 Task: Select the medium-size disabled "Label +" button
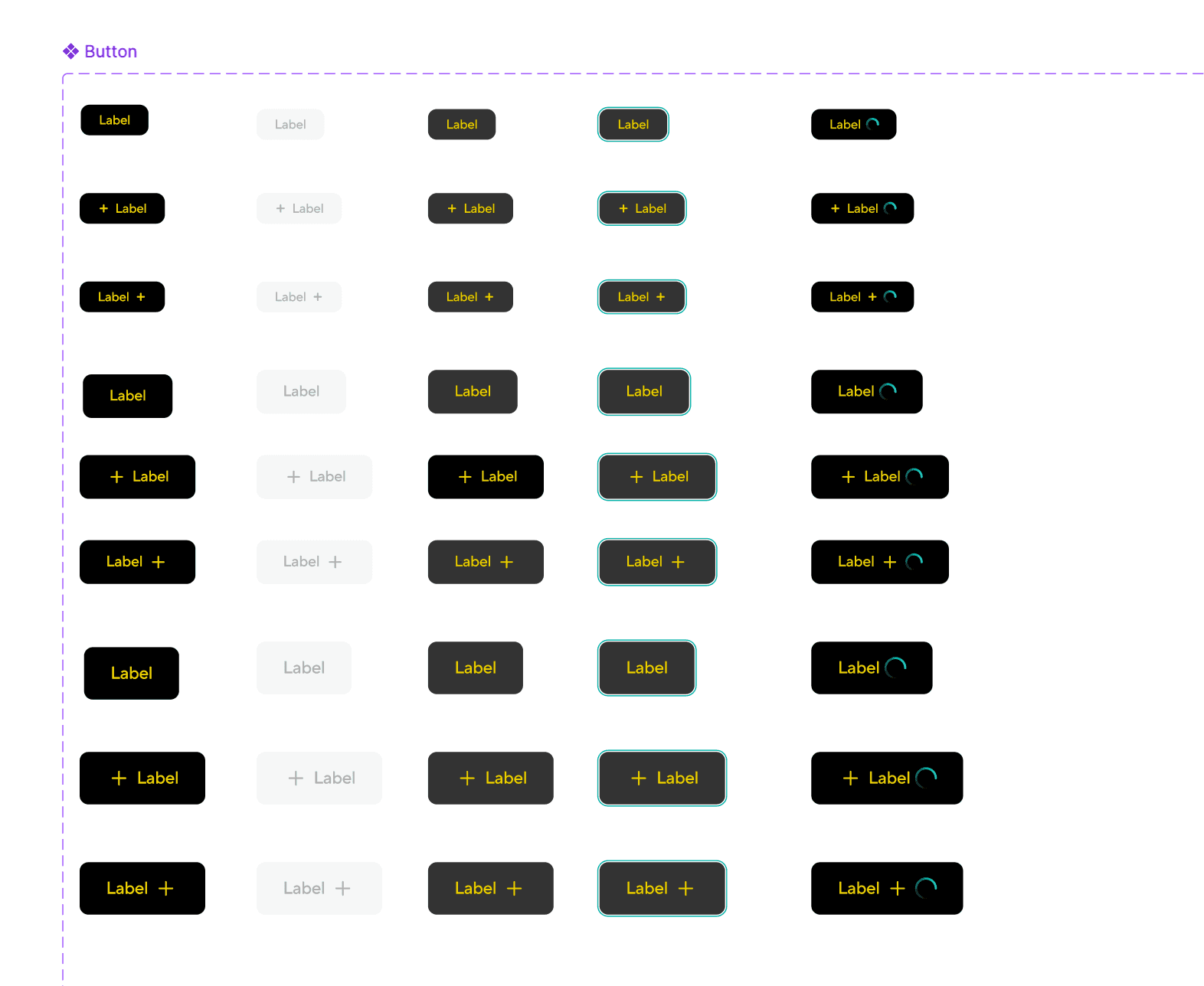[314, 563]
